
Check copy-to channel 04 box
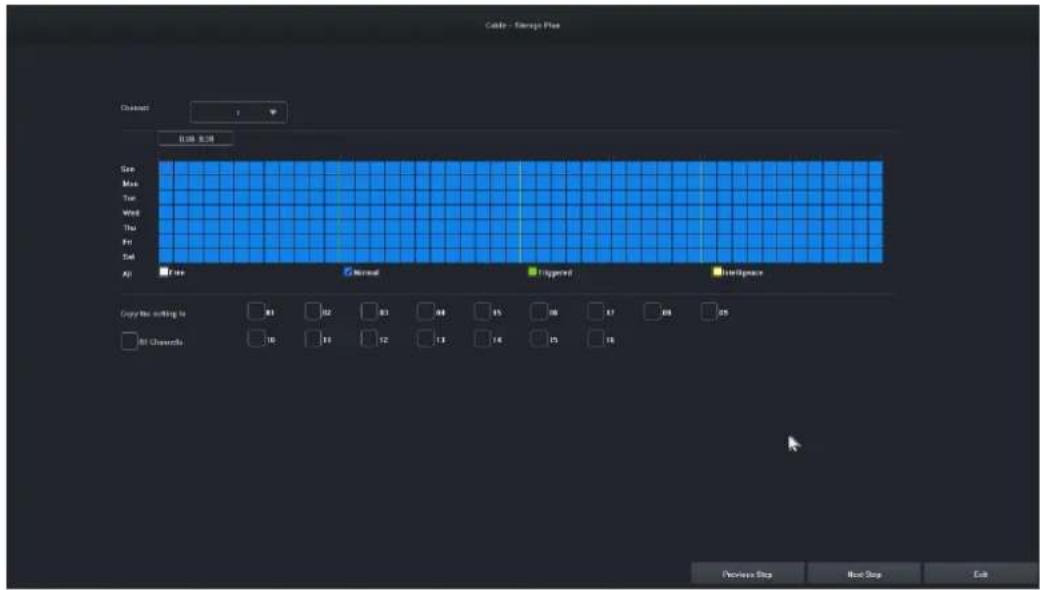(426, 312)
